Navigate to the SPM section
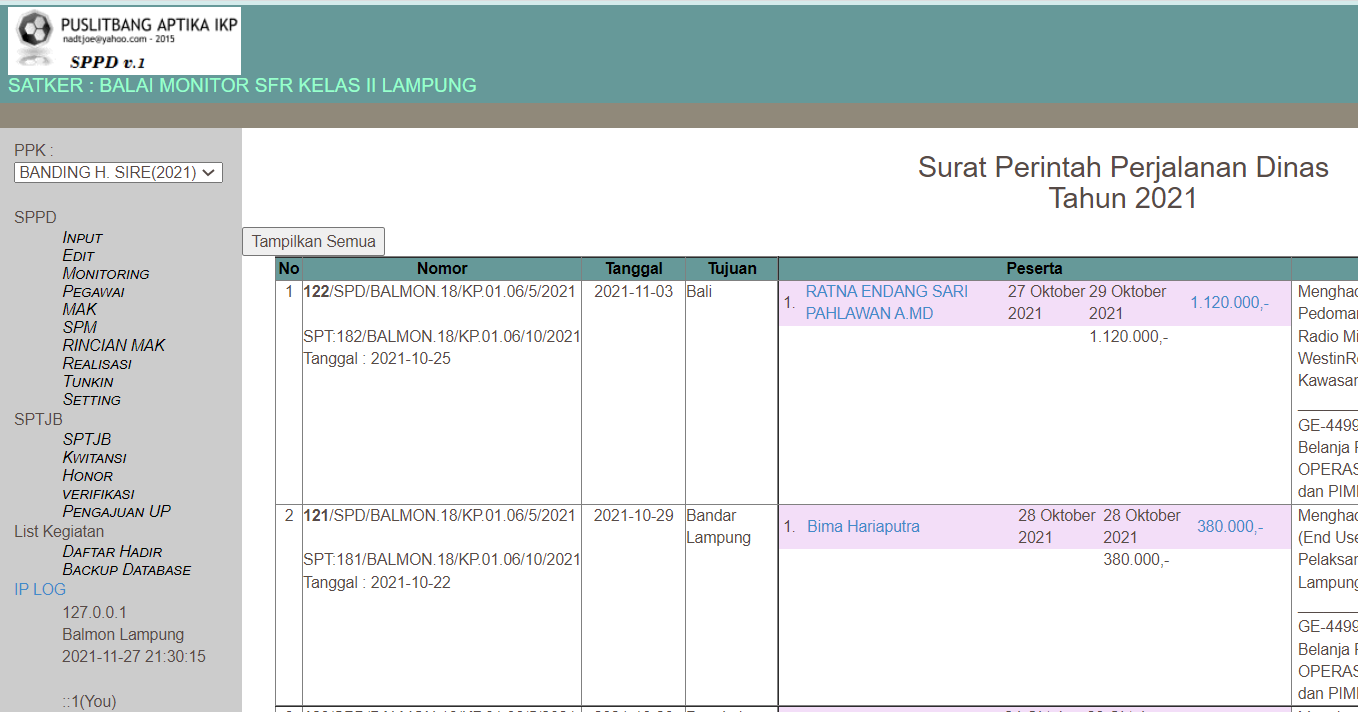This screenshot has width=1358, height=712. (x=79, y=327)
